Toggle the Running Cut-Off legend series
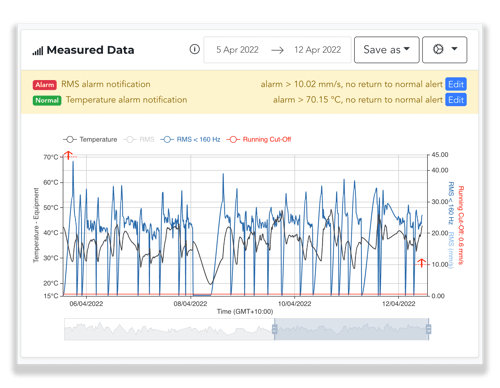 click(x=259, y=139)
